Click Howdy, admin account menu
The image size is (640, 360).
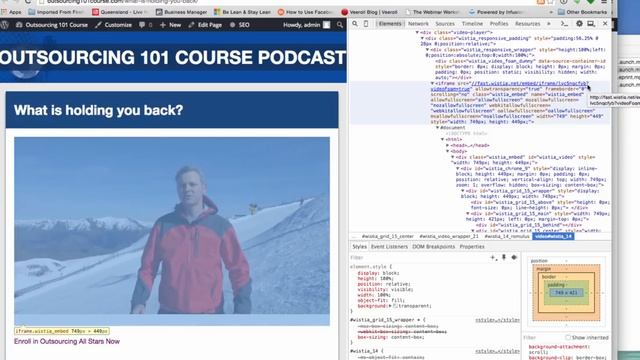[x=307, y=25]
